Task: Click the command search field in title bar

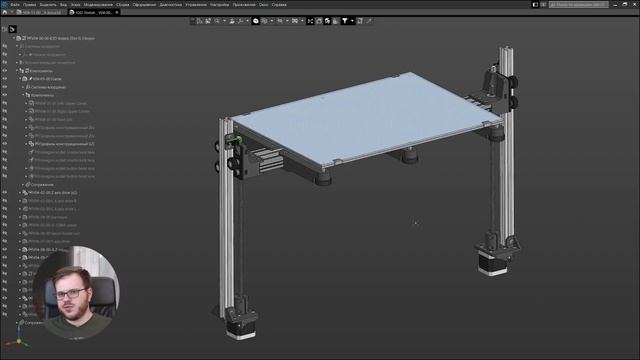Action: 579,4
